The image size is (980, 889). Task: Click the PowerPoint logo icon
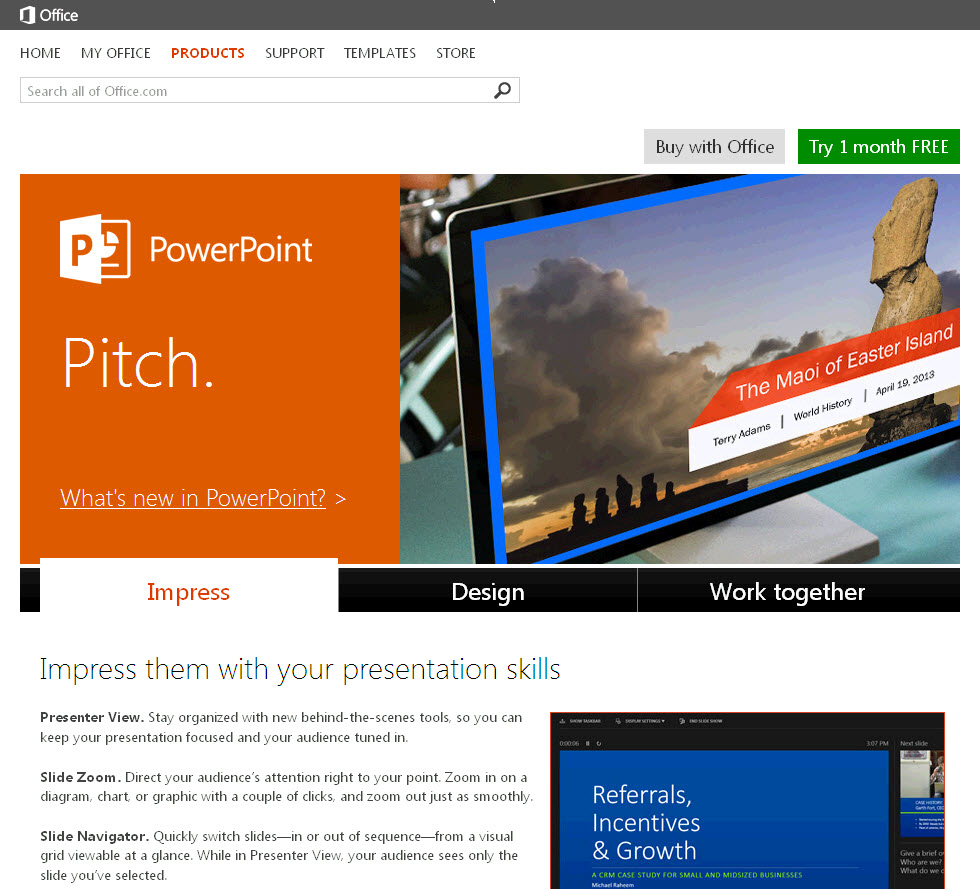coord(95,249)
